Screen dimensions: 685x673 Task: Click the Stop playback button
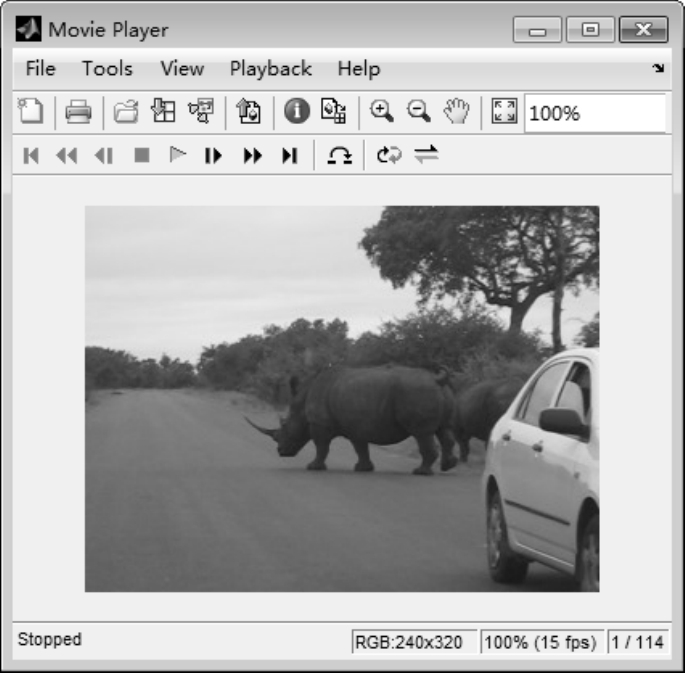pyautogui.click(x=142, y=155)
